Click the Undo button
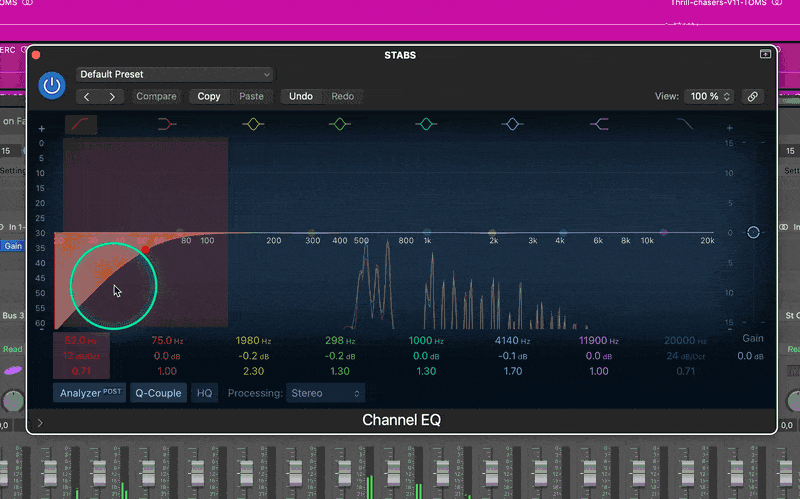Screen dimensions: 800x499 301,97
